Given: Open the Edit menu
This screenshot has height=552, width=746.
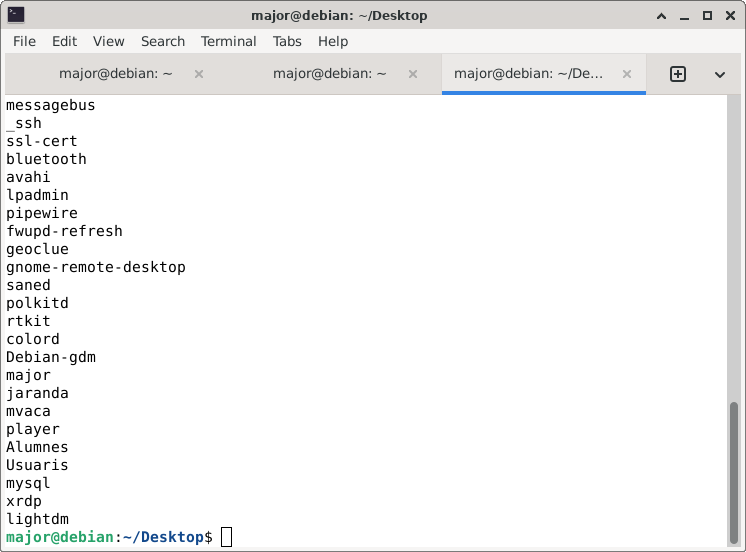Looking at the screenshot, I should (64, 41).
